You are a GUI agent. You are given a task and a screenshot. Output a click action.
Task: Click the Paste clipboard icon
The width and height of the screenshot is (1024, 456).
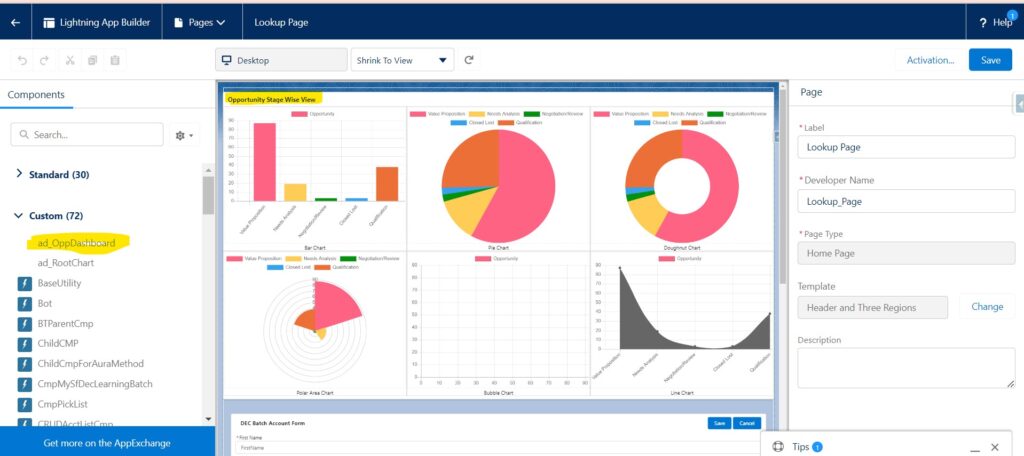pyautogui.click(x=115, y=60)
